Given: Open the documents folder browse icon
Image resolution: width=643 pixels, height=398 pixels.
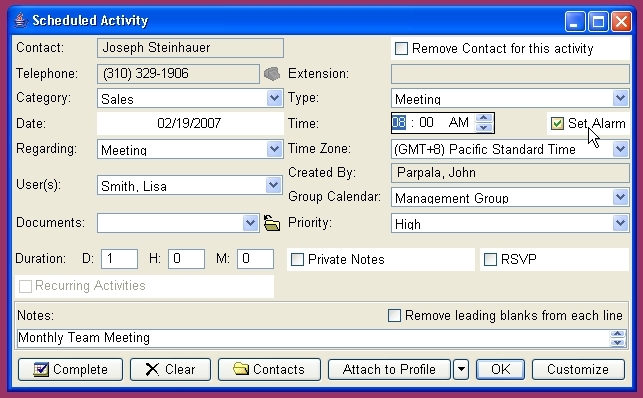Looking at the screenshot, I should click(x=271, y=223).
